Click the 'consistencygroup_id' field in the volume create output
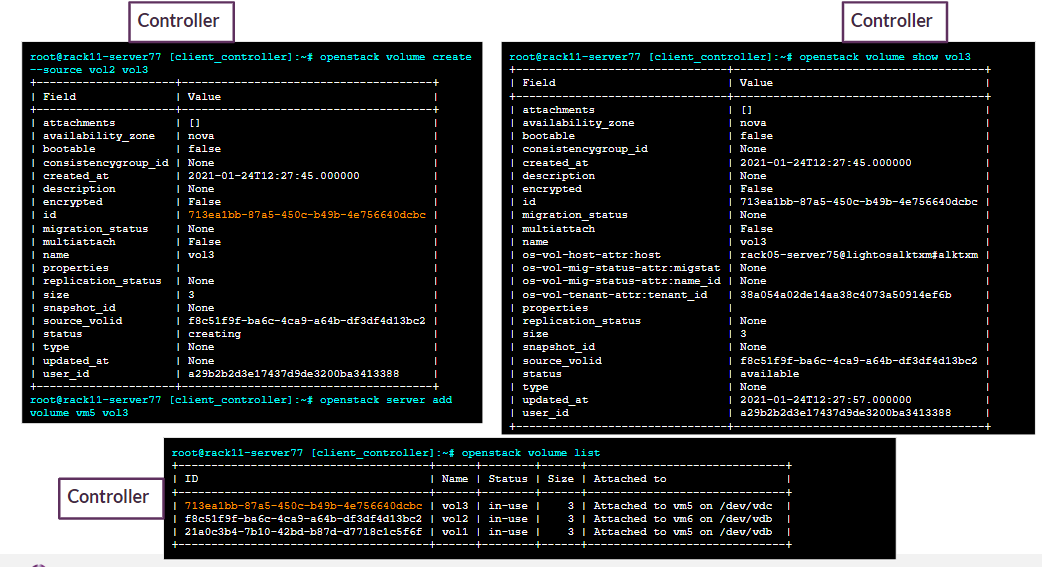 coord(106,162)
